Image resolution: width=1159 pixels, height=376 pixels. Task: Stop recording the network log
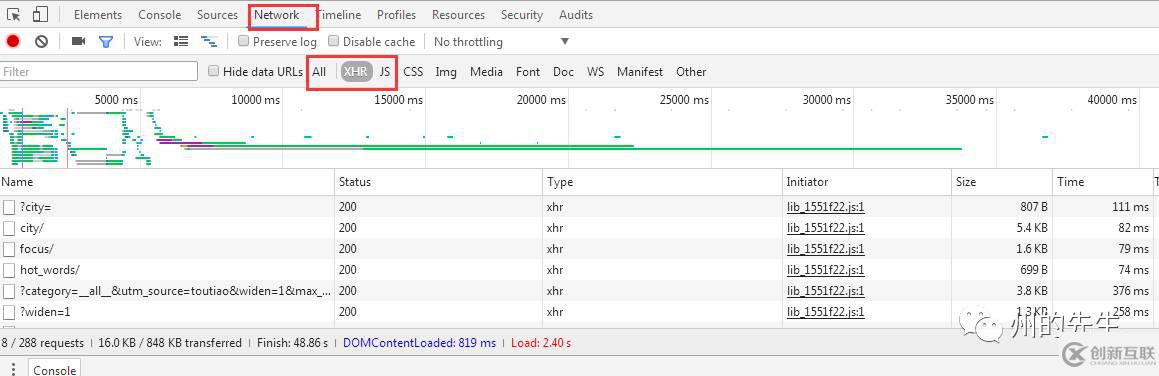[13, 41]
